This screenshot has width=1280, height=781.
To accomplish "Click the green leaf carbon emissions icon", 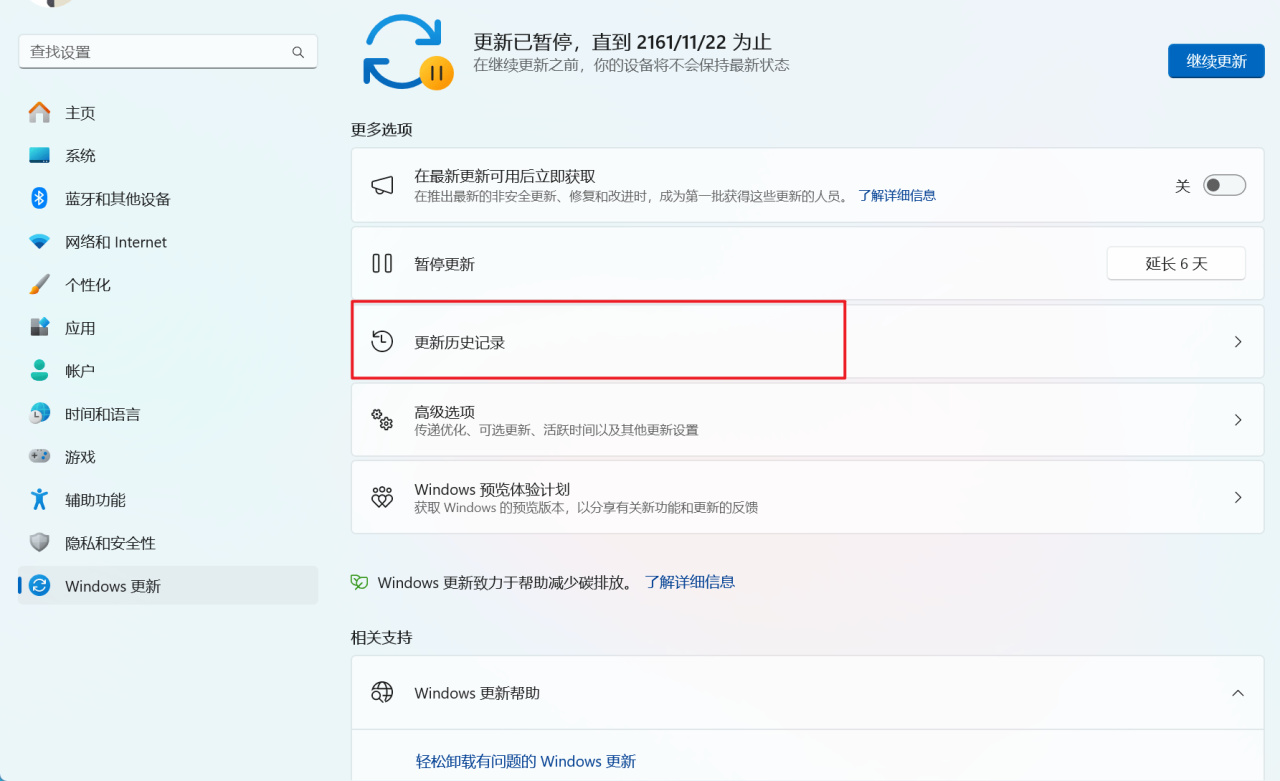I will pos(359,582).
